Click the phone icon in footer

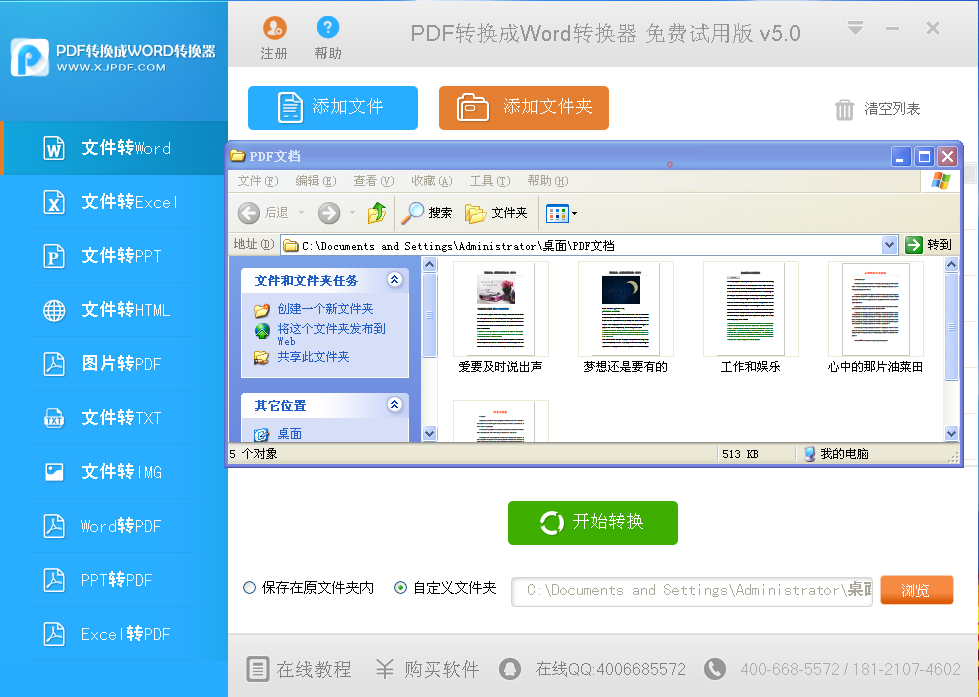(715, 670)
